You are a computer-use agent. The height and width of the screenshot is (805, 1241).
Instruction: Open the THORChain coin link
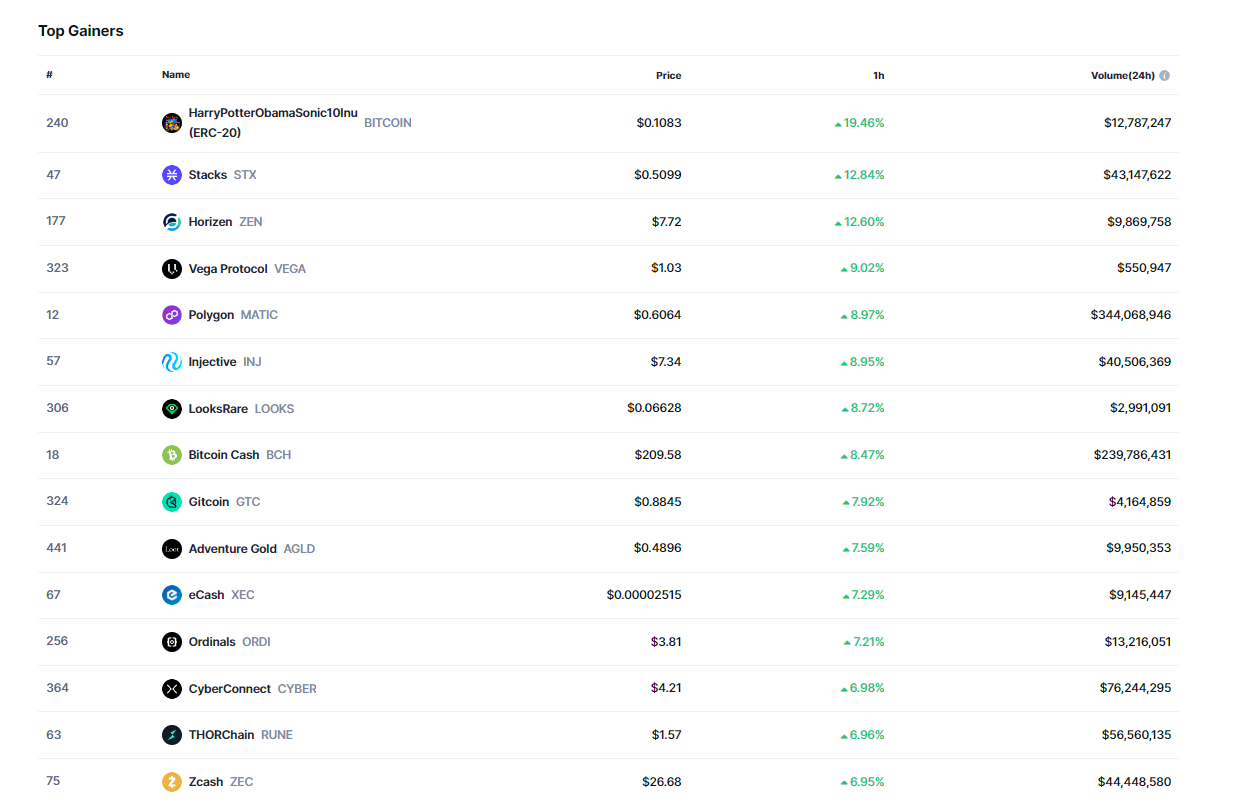(221, 735)
